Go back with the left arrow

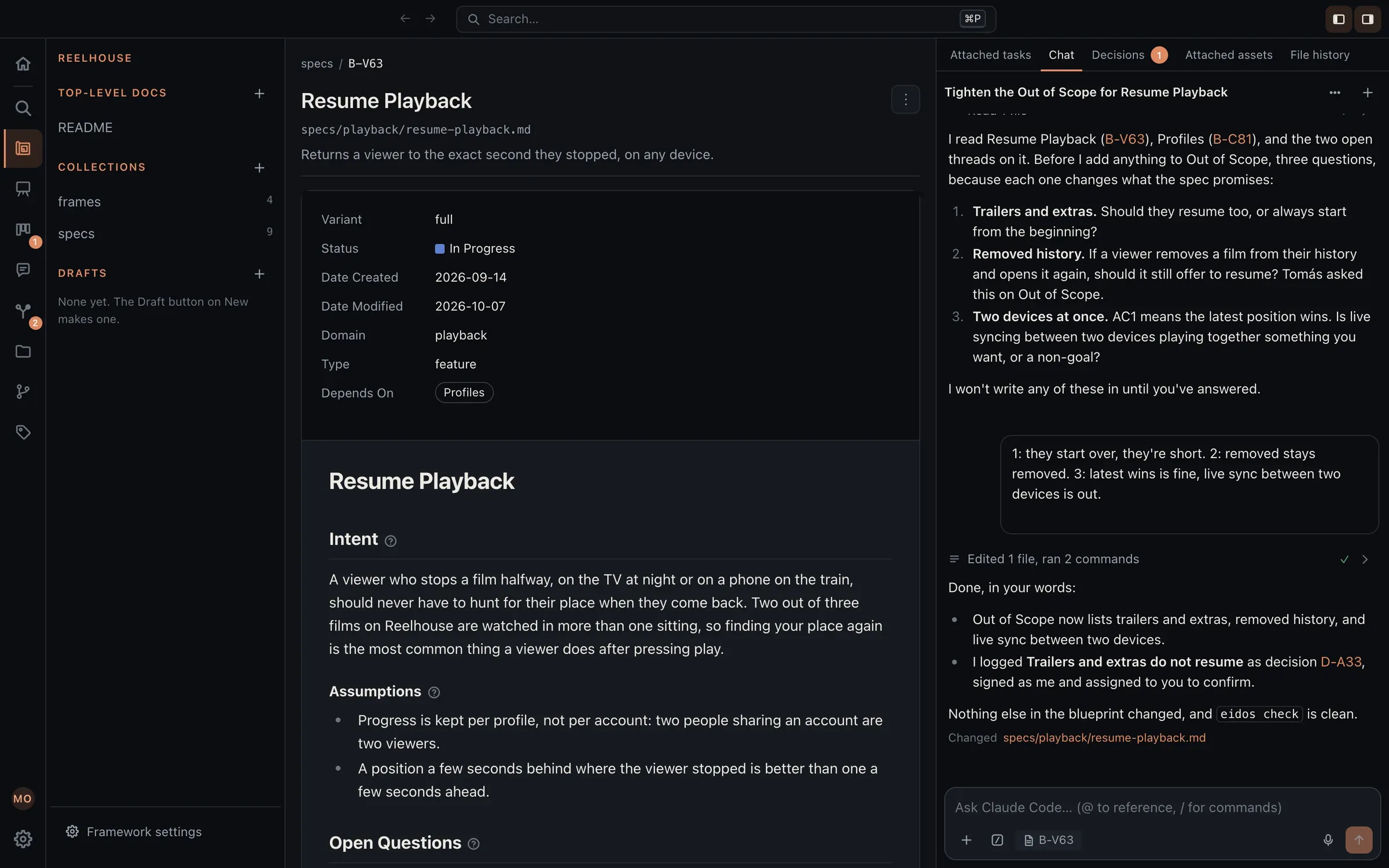pyautogui.click(x=405, y=19)
